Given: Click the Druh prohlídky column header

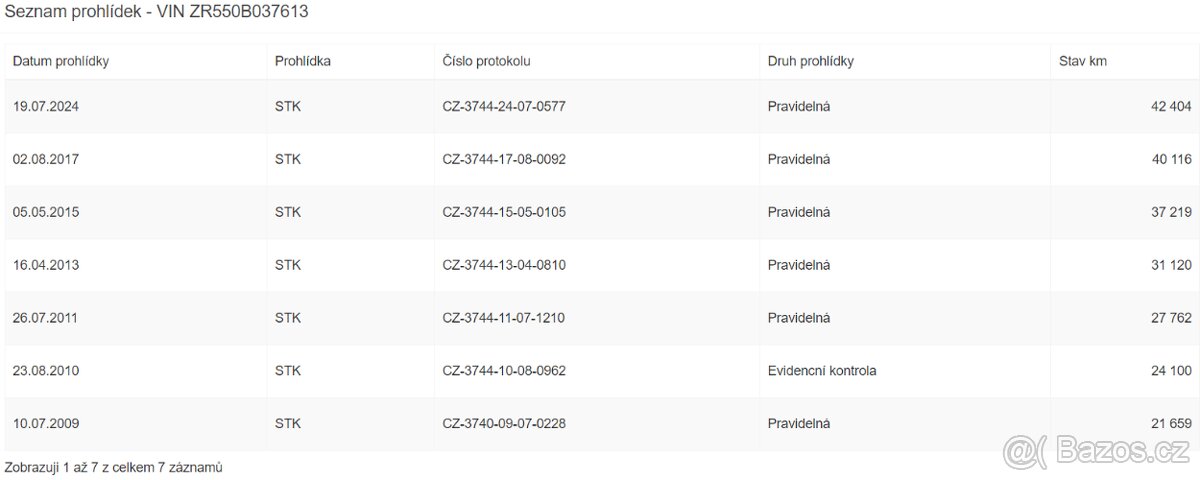Looking at the screenshot, I should (811, 61).
